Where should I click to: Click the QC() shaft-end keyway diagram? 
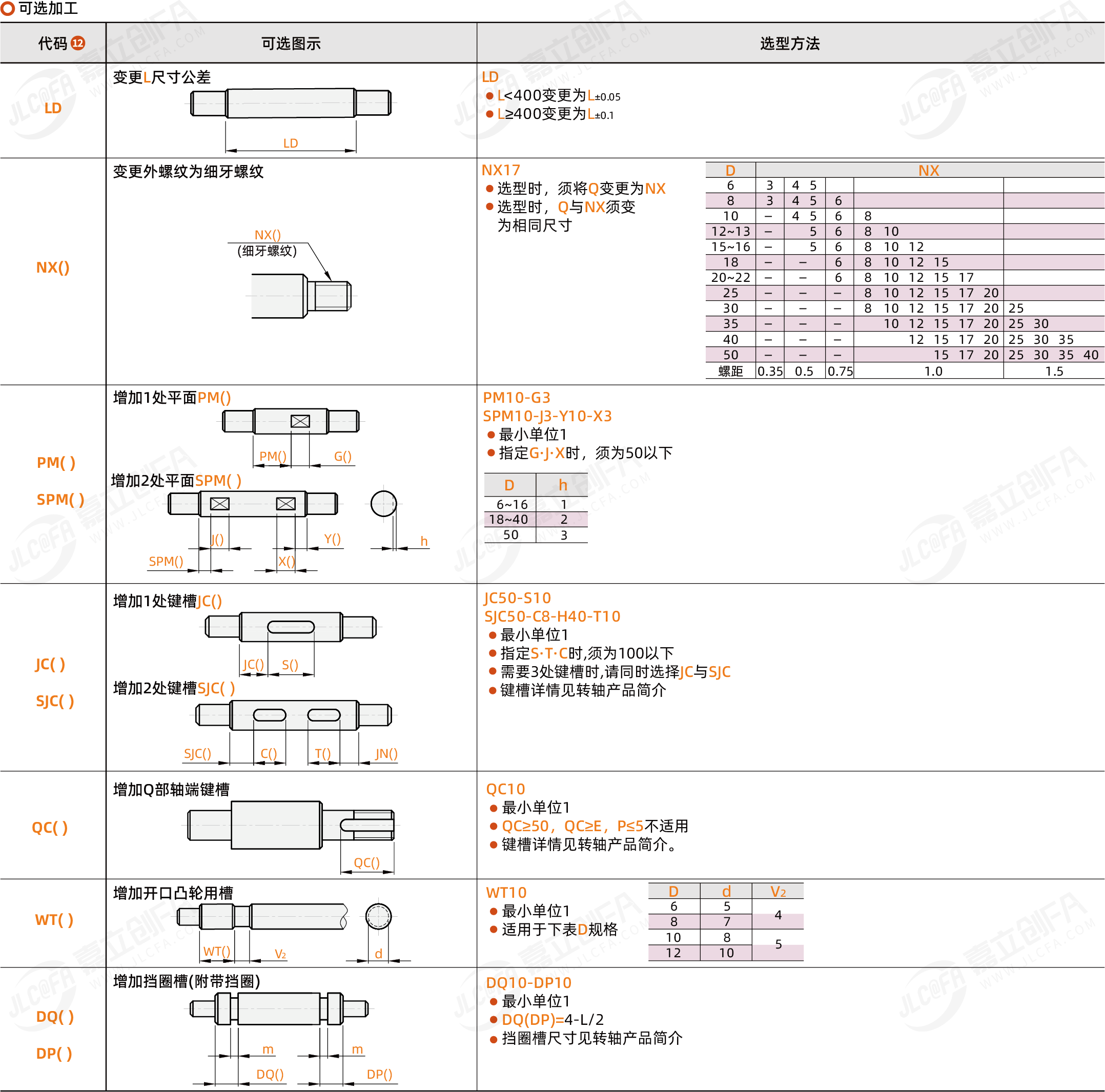point(291,825)
